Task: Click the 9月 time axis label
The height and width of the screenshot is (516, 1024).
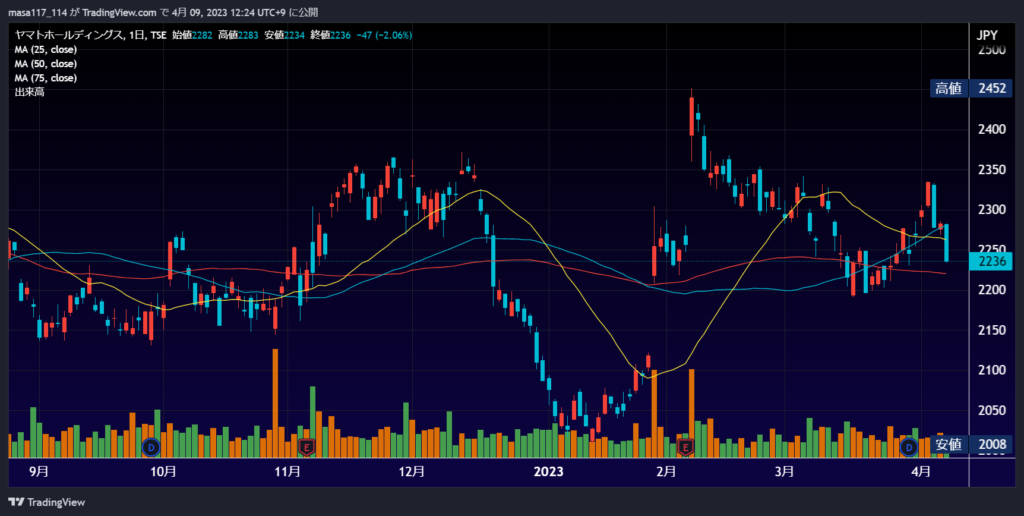Action: tap(39, 472)
